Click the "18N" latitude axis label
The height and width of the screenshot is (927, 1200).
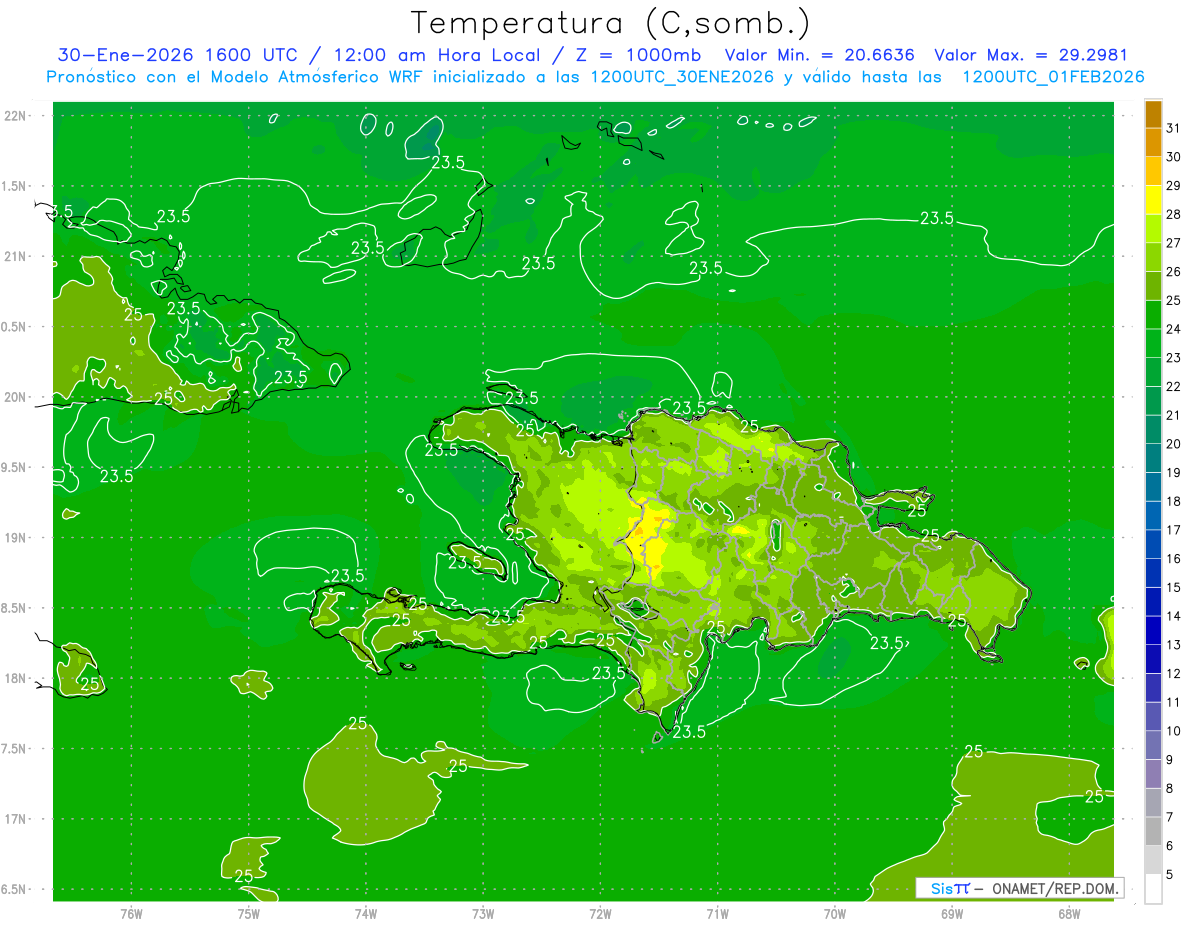[x=15, y=678]
